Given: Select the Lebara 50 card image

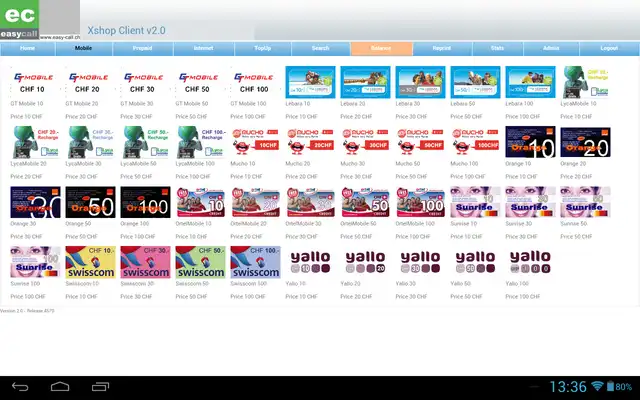Looking at the screenshot, I should (475, 82).
